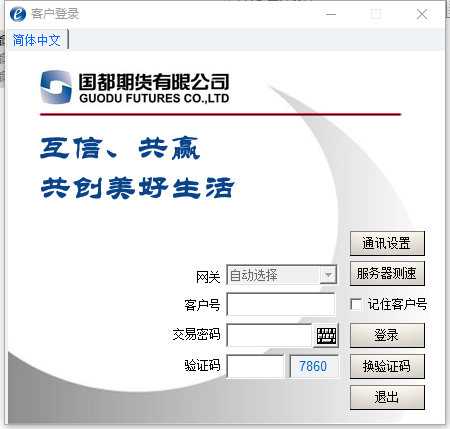The width and height of the screenshot is (450, 429).
Task: Refresh captcha with 换验证码 button
Action: [387, 366]
